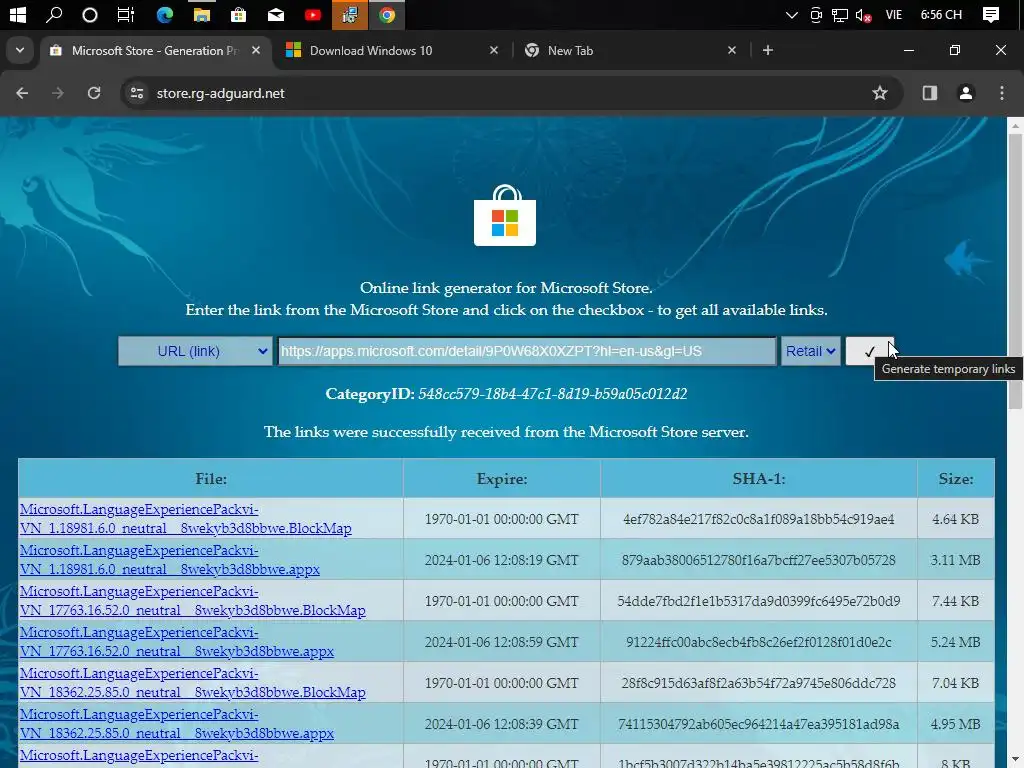Open YouTube taskbar shortcut

(x=313, y=14)
